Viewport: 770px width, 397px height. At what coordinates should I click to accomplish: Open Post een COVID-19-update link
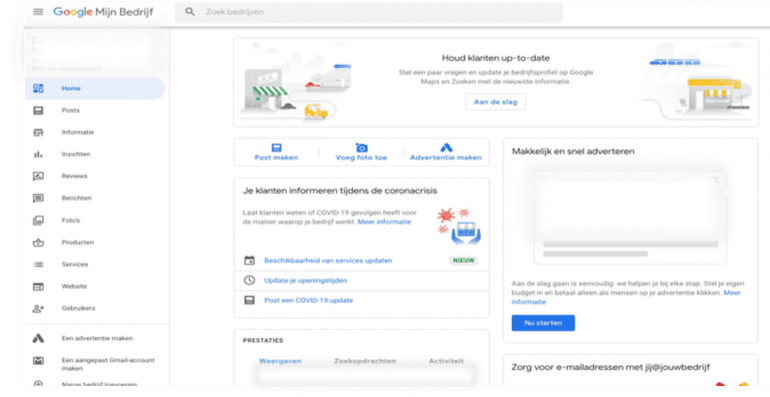pyautogui.click(x=308, y=300)
